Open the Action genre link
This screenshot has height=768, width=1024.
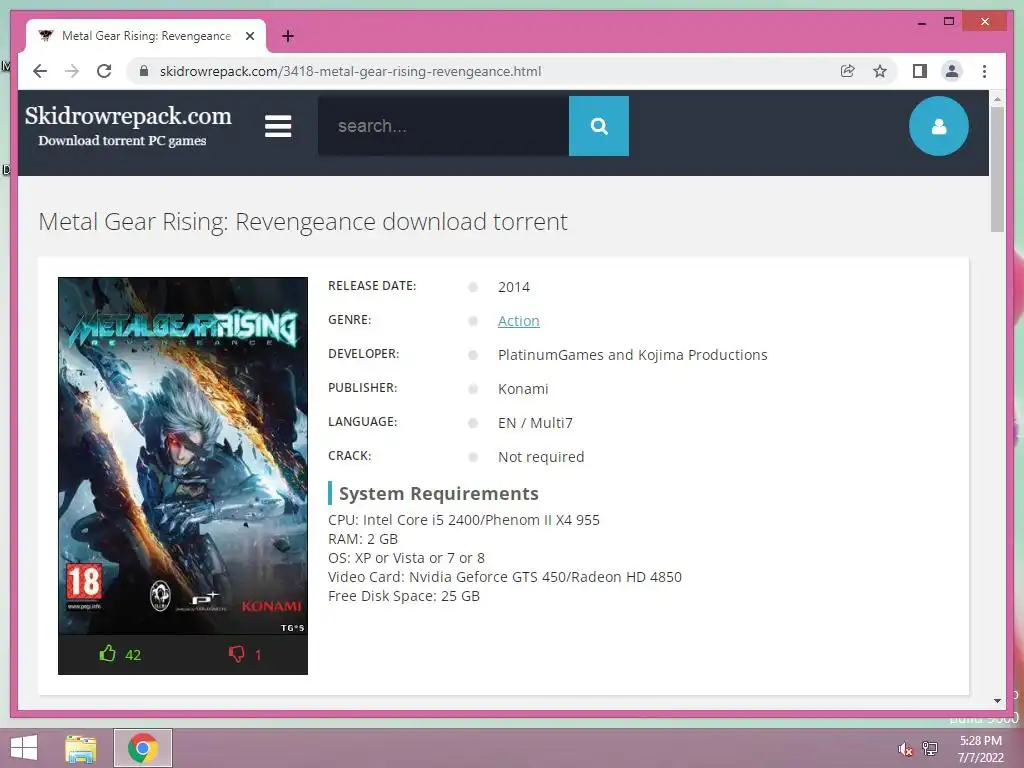(x=519, y=321)
